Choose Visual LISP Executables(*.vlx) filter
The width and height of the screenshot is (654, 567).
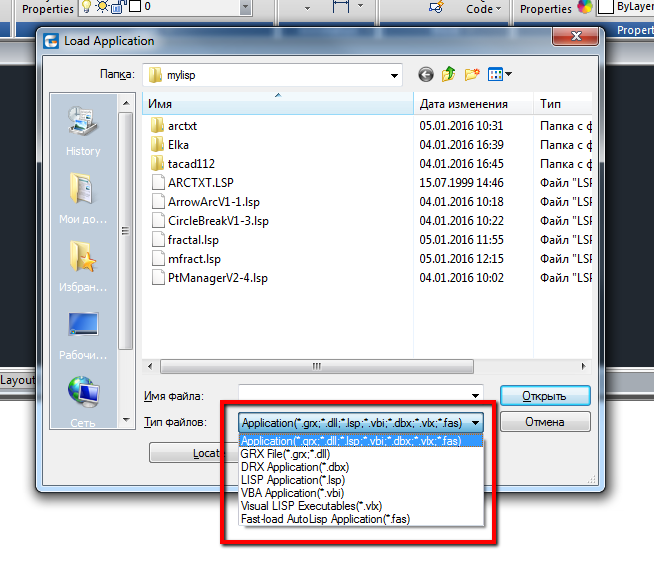pyautogui.click(x=361, y=506)
